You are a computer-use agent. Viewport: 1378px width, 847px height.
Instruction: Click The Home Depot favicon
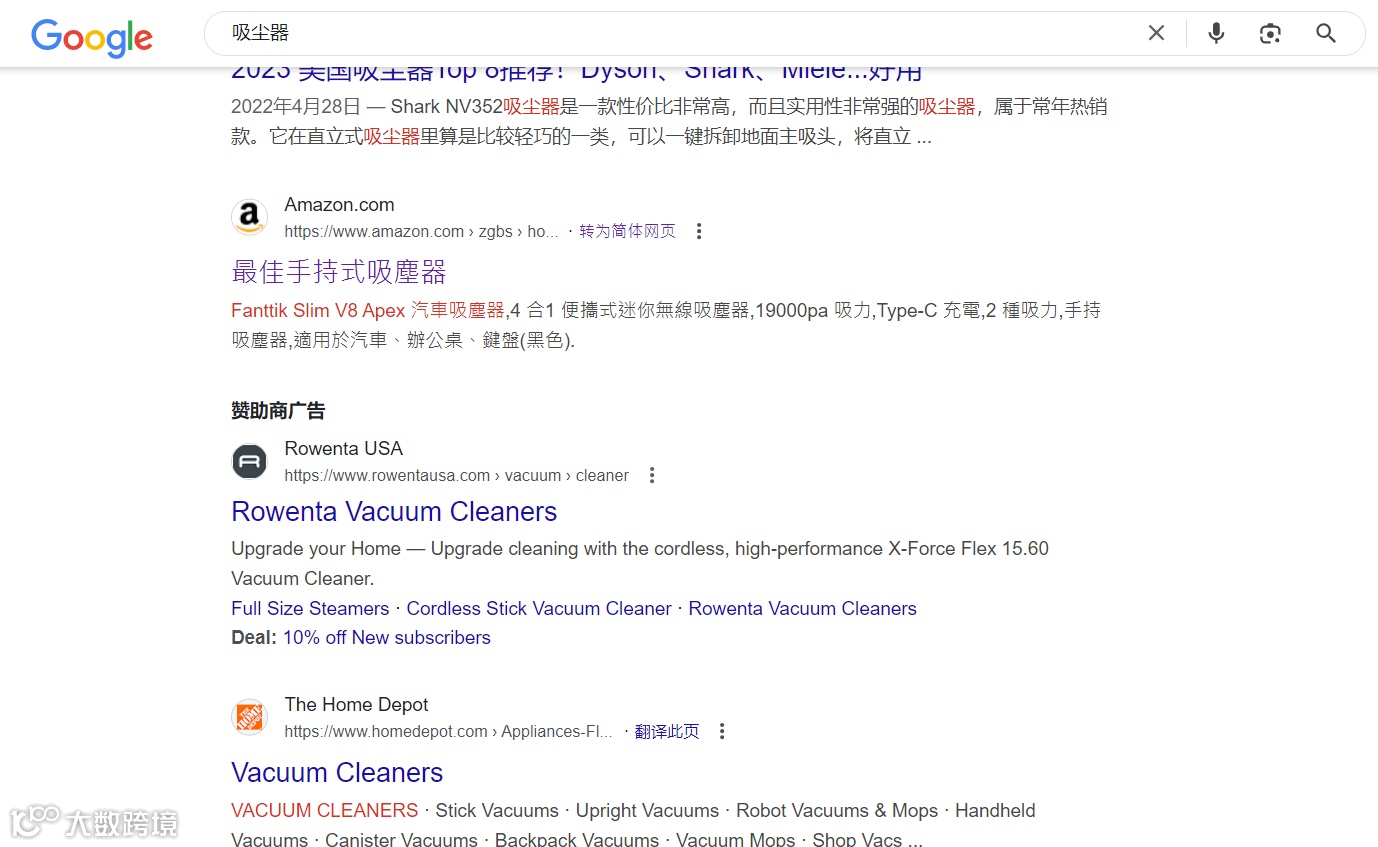[x=250, y=717]
